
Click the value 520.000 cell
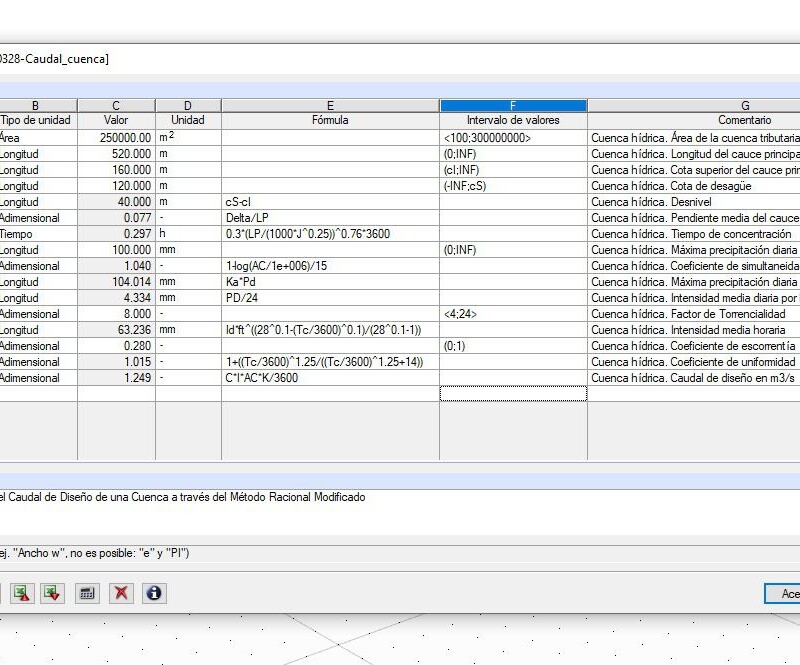116,154
